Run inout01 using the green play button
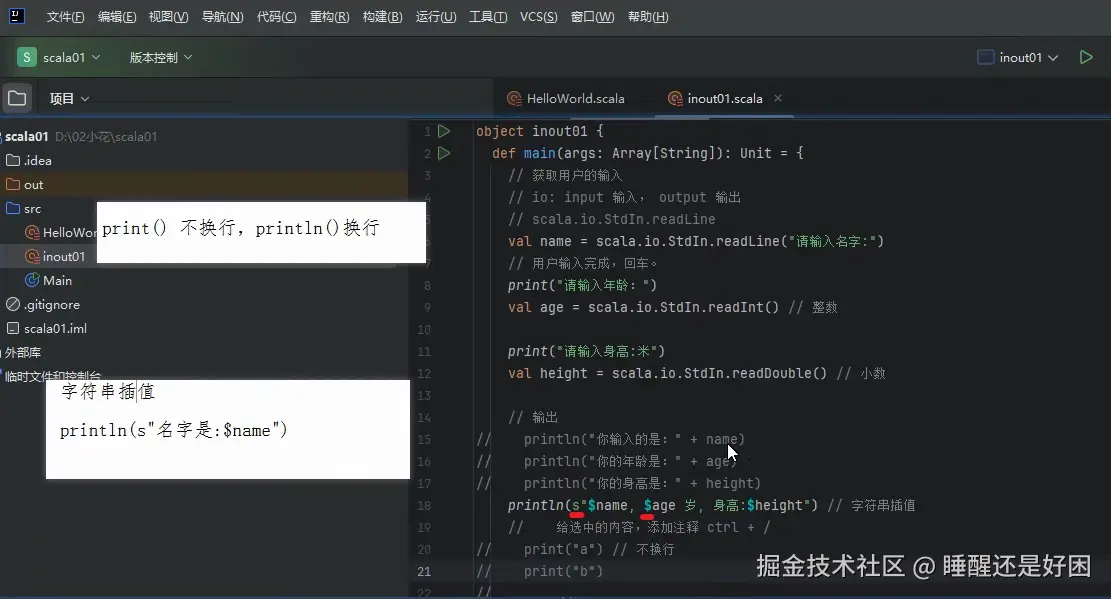 pos(1086,57)
